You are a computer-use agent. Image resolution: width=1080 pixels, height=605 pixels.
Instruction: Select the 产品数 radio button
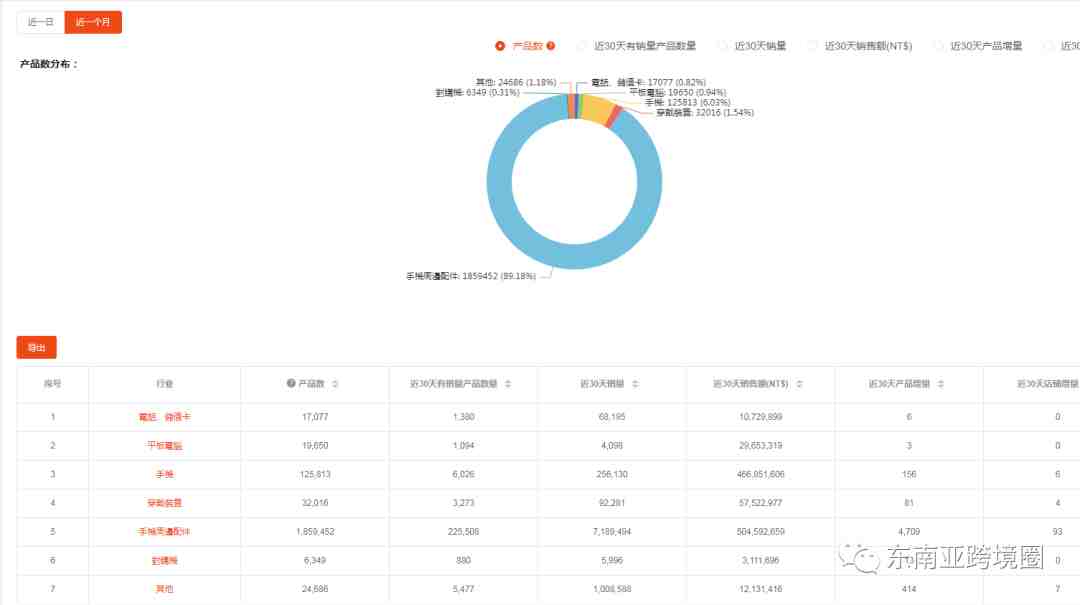point(500,46)
